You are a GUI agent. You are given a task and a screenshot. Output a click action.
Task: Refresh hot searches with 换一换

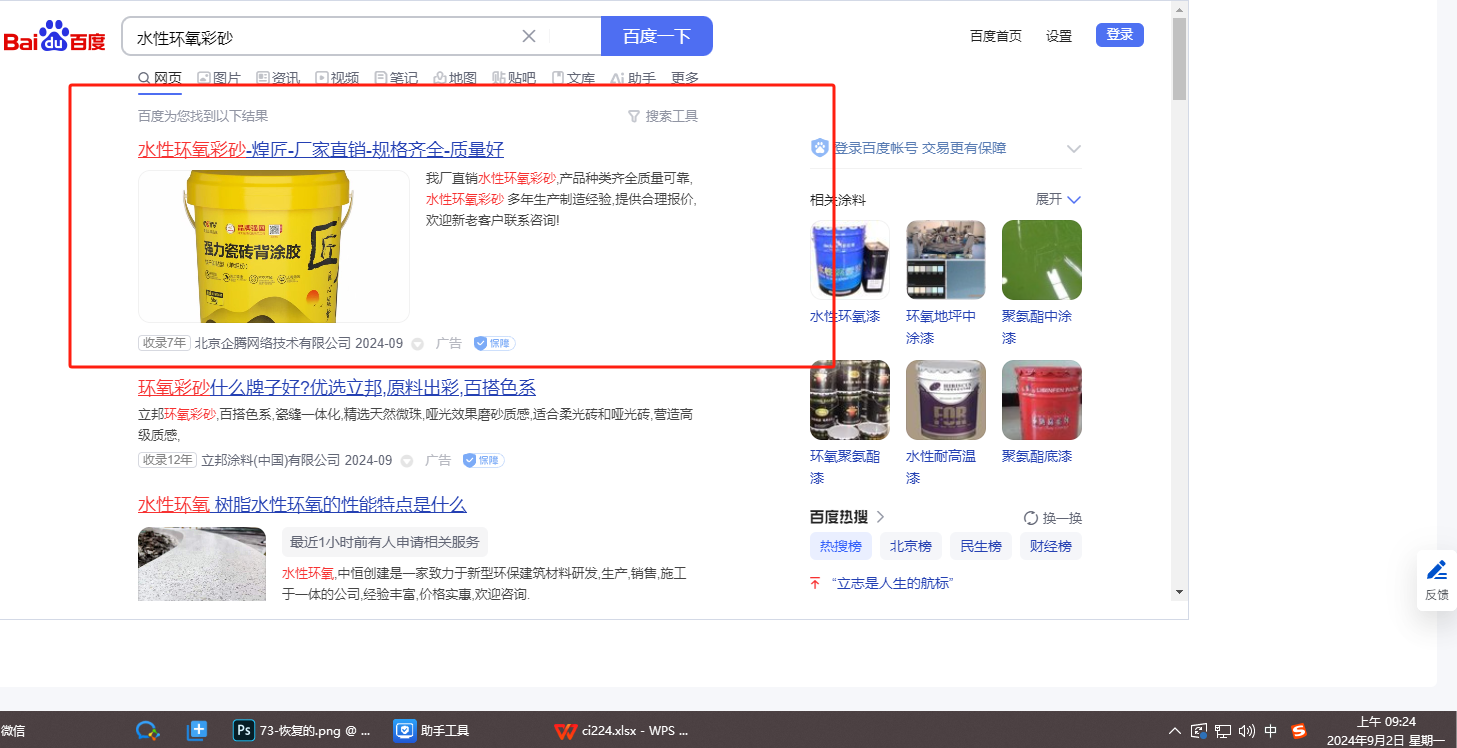pyautogui.click(x=1053, y=518)
